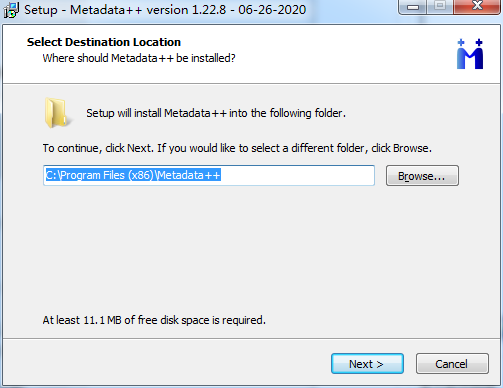The image size is (503, 388).
Task: Click the bottom button bar empty area
Action: (x=167, y=363)
